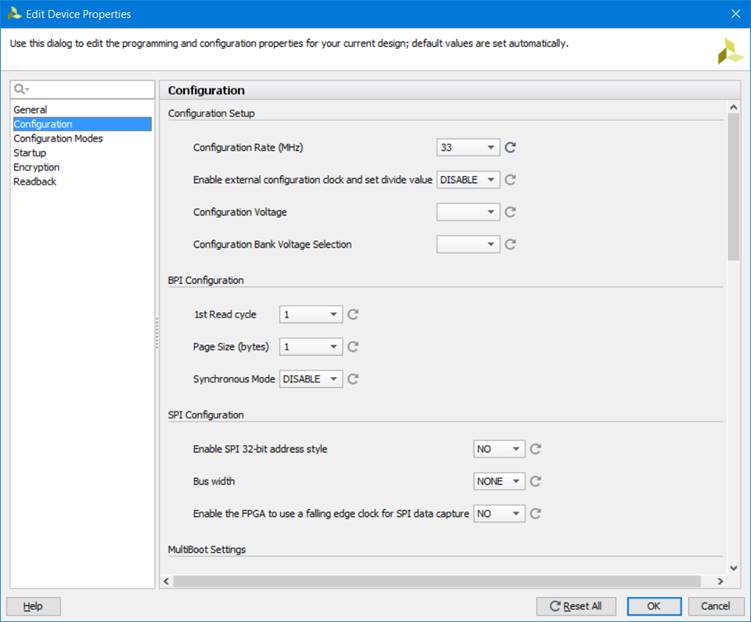Reset Synchronous Mode to default
Viewport: 751px width, 622px height.
pos(352,379)
